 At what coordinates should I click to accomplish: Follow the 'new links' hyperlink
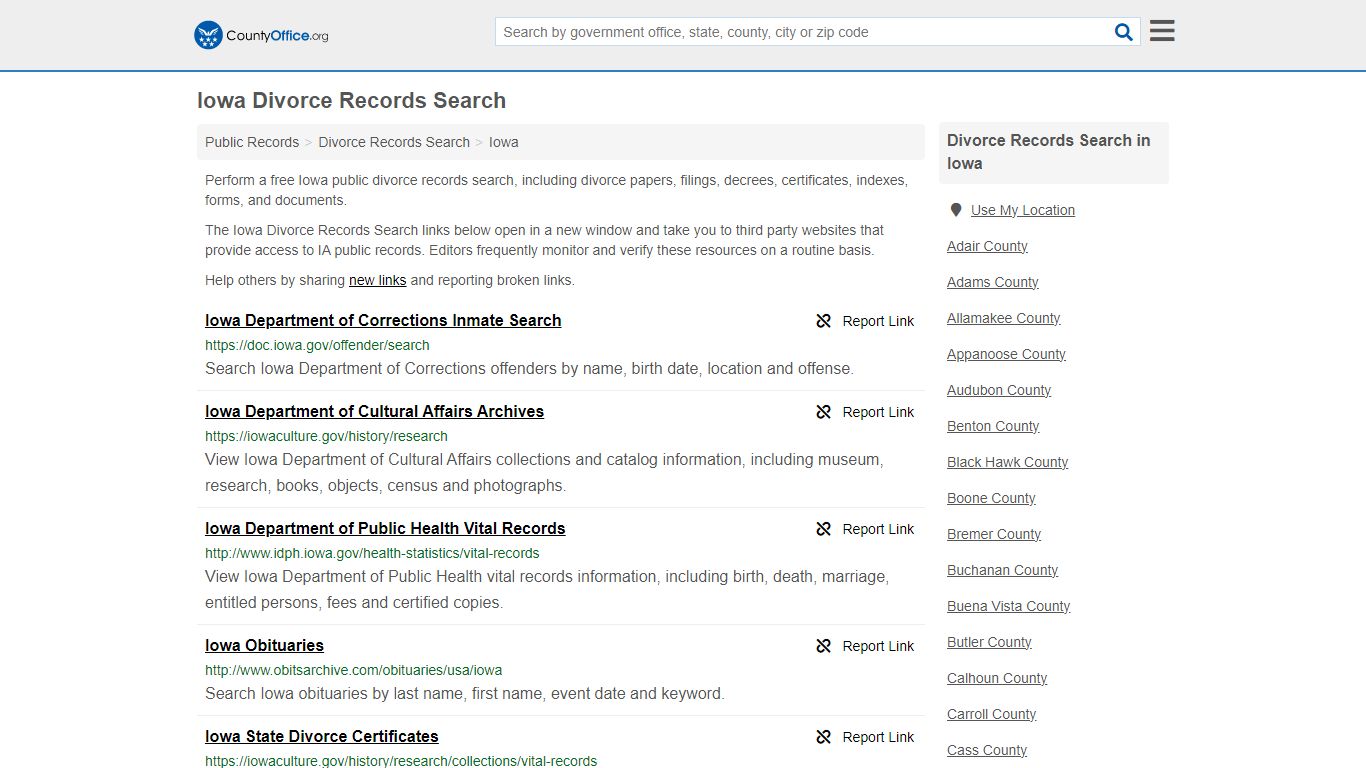(x=377, y=280)
